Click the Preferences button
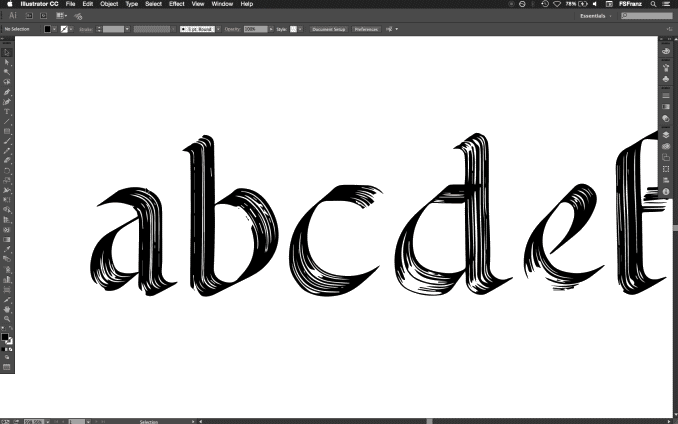The image size is (678, 424). pos(366,29)
